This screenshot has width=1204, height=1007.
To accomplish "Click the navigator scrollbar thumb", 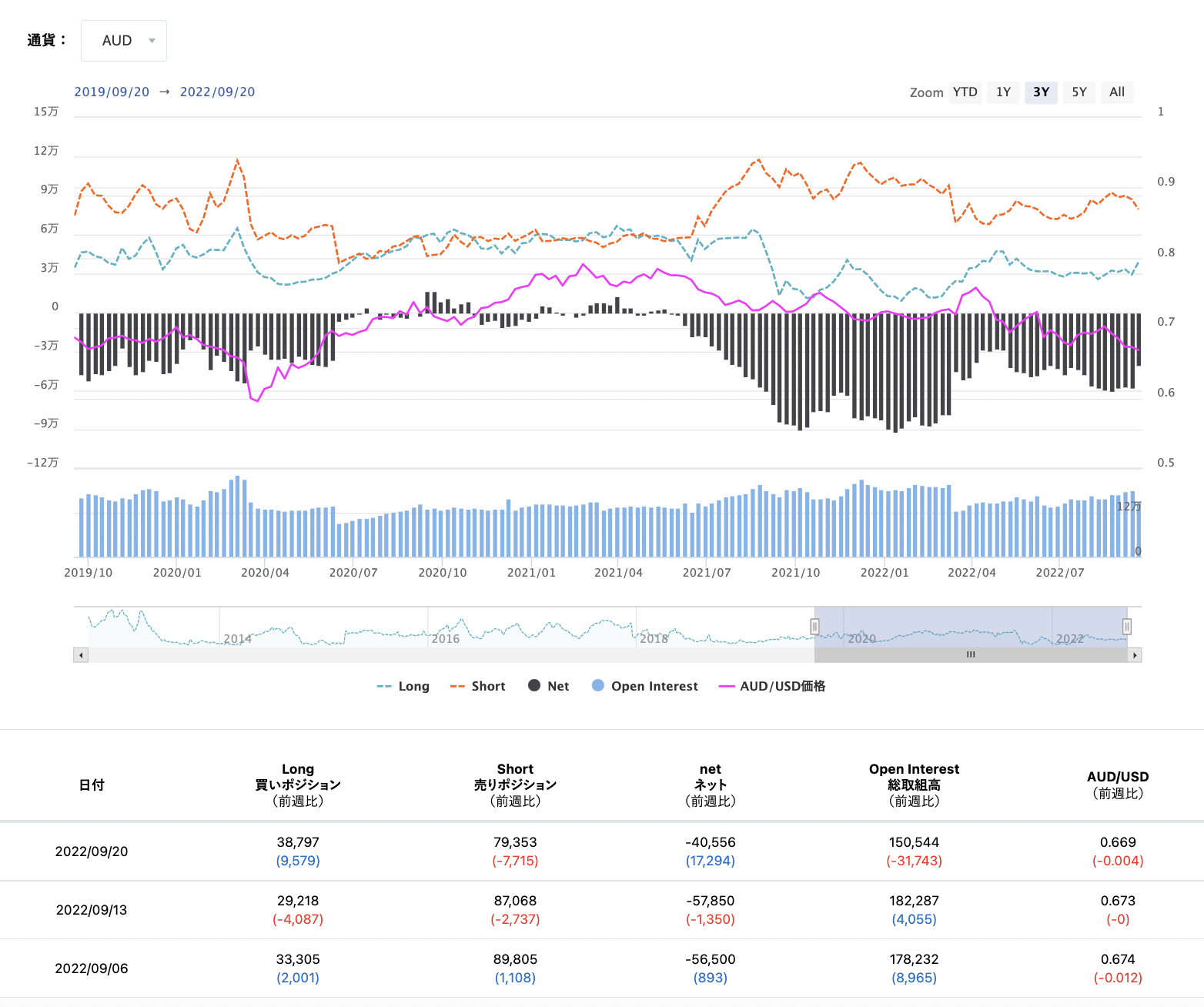I will pyautogui.click(x=971, y=655).
